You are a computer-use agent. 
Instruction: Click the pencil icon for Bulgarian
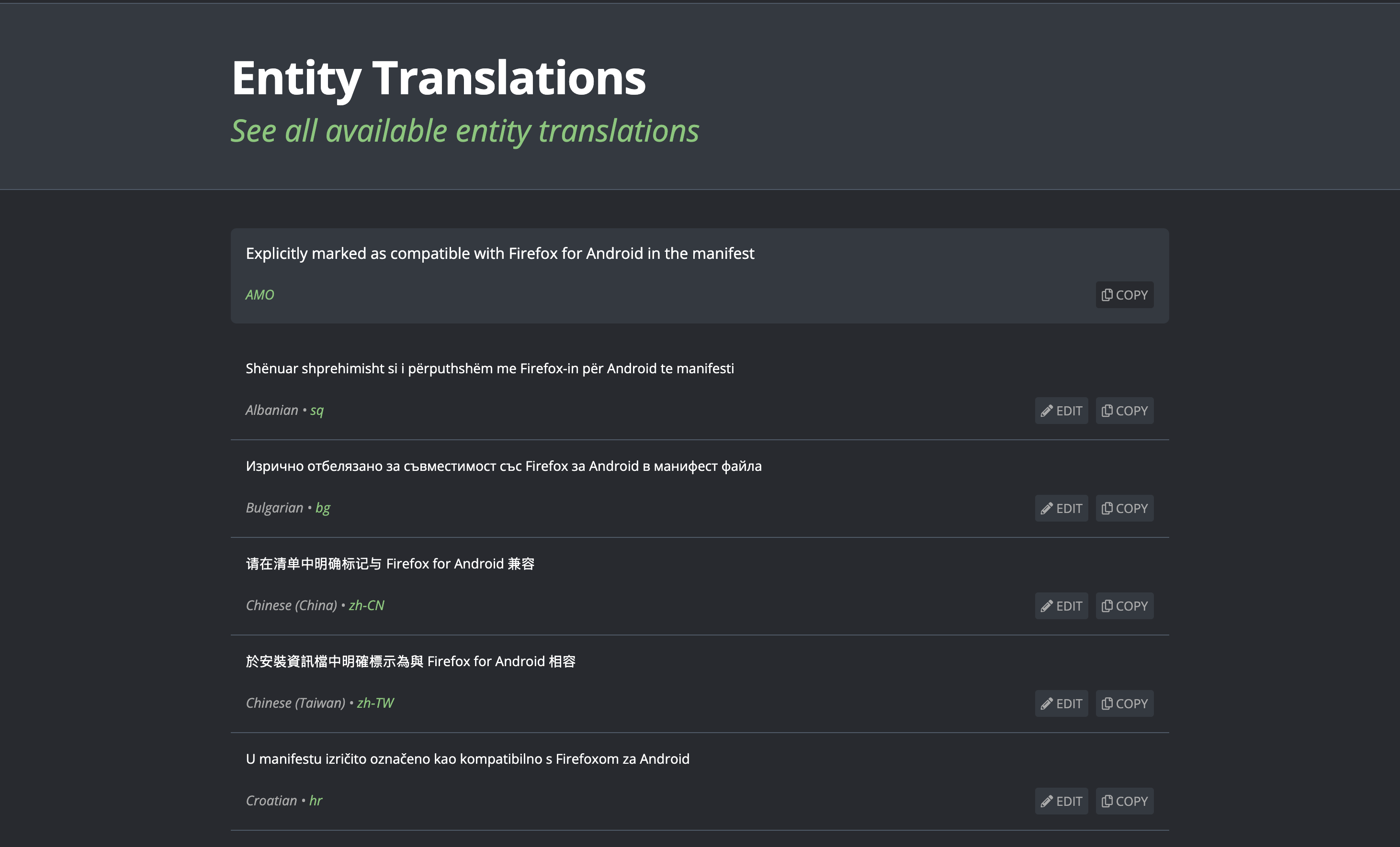pyautogui.click(x=1047, y=509)
